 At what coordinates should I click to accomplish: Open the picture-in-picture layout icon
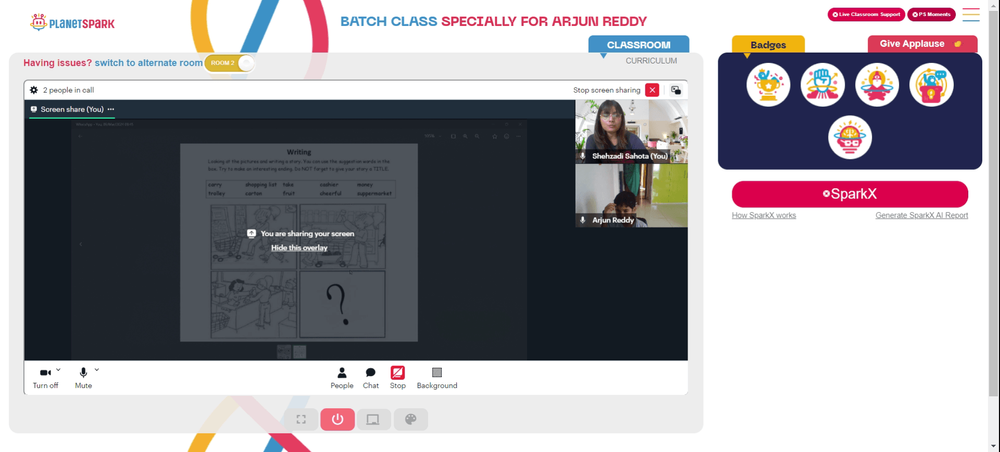point(675,90)
